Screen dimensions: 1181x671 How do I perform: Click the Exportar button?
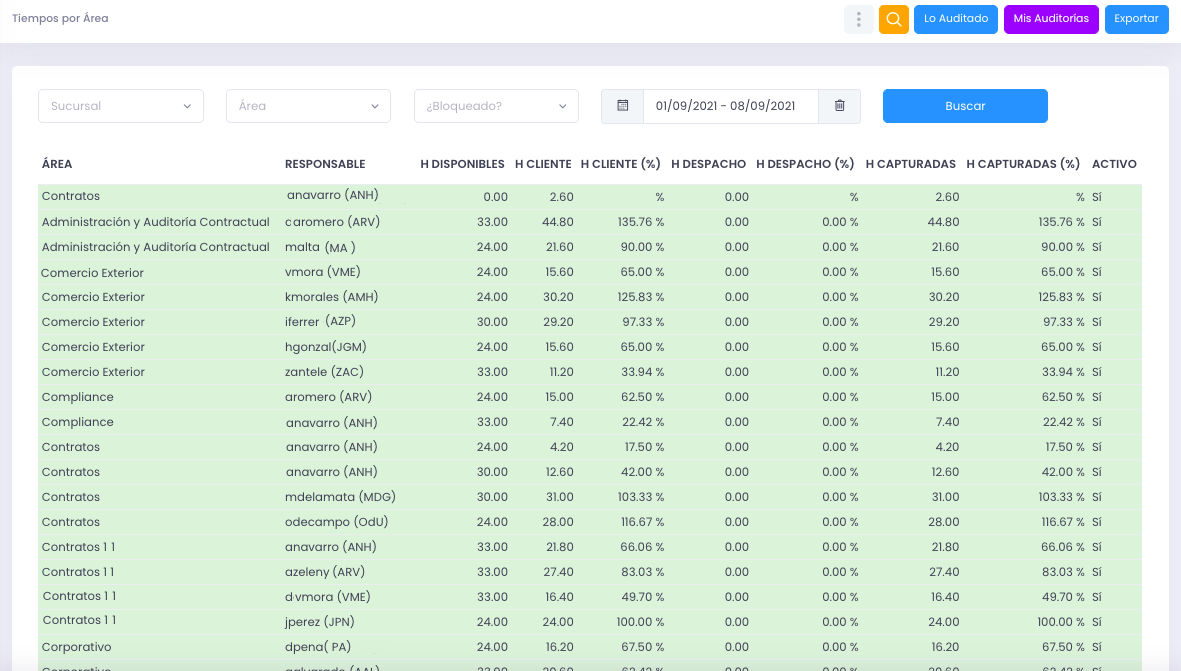point(1136,19)
